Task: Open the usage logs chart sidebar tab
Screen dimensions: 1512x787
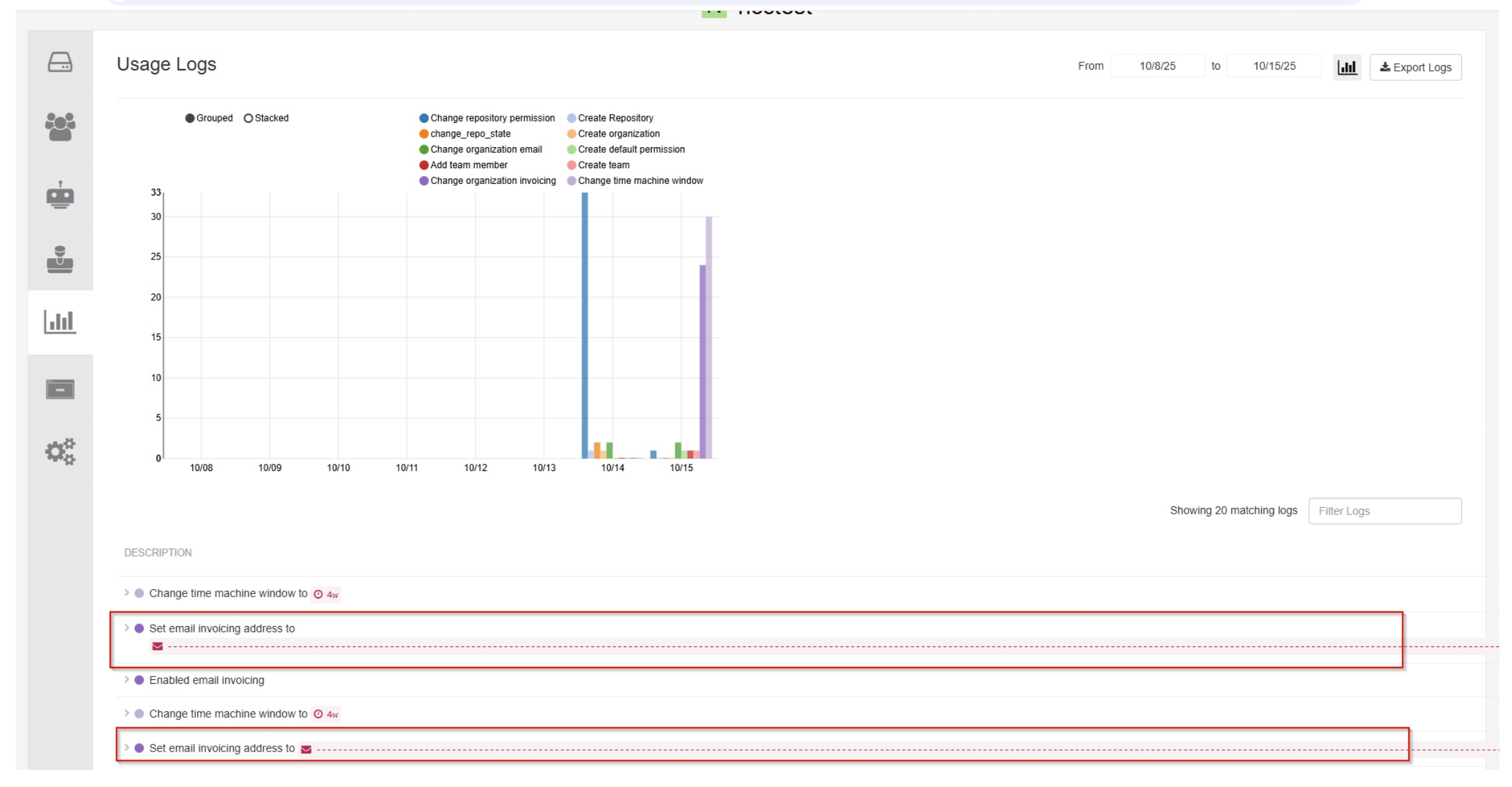Action: (x=60, y=322)
